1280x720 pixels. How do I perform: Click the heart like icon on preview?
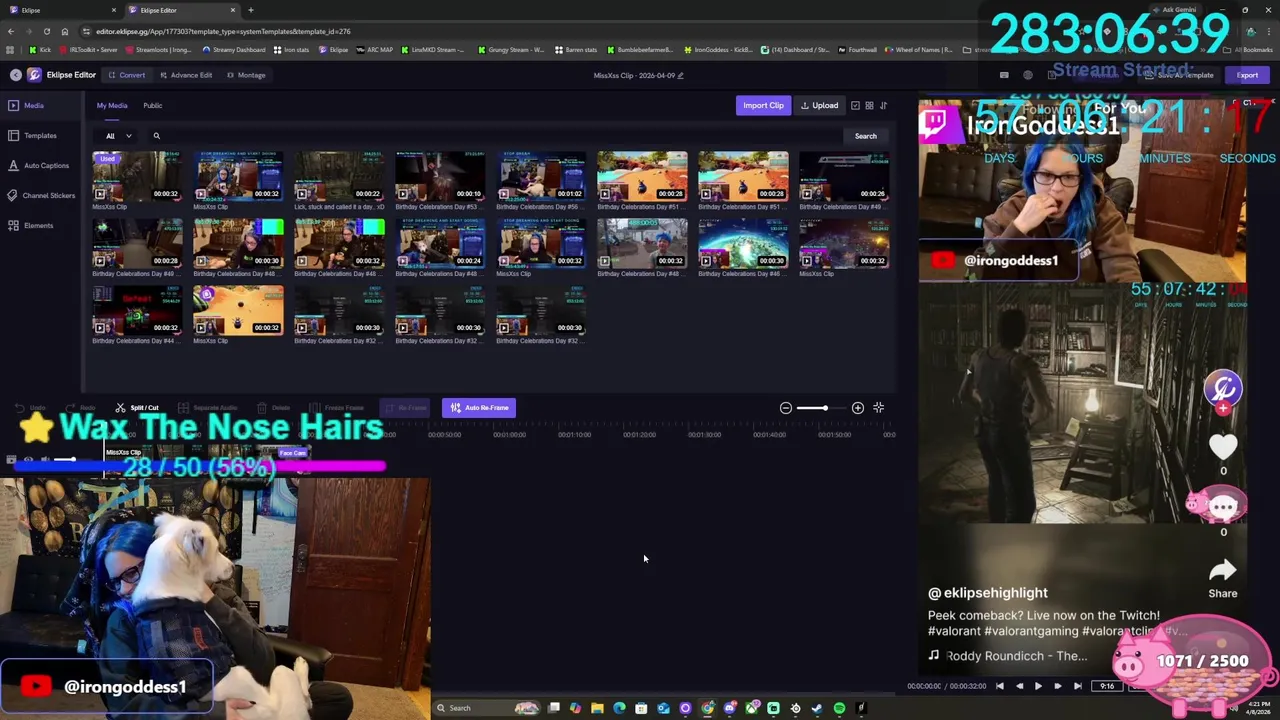[x=1223, y=446]
